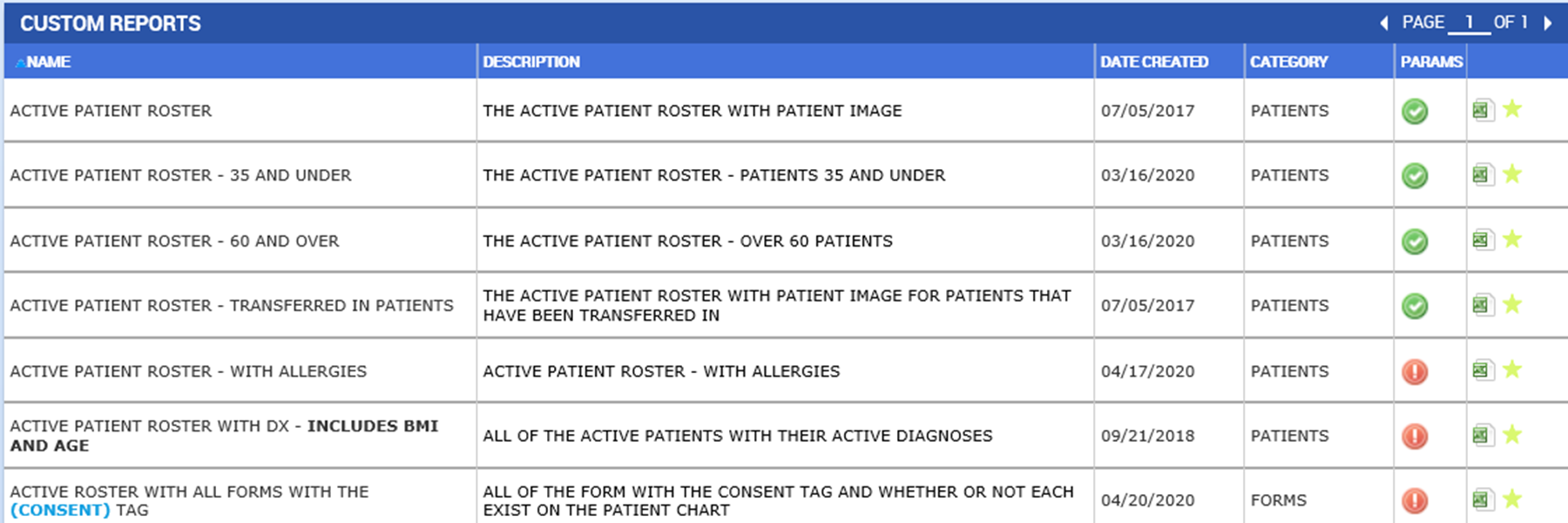The width and height of the screenshot is (1568, 523).
Task: Click the page number input field
Action: [x=1469, y=23]
